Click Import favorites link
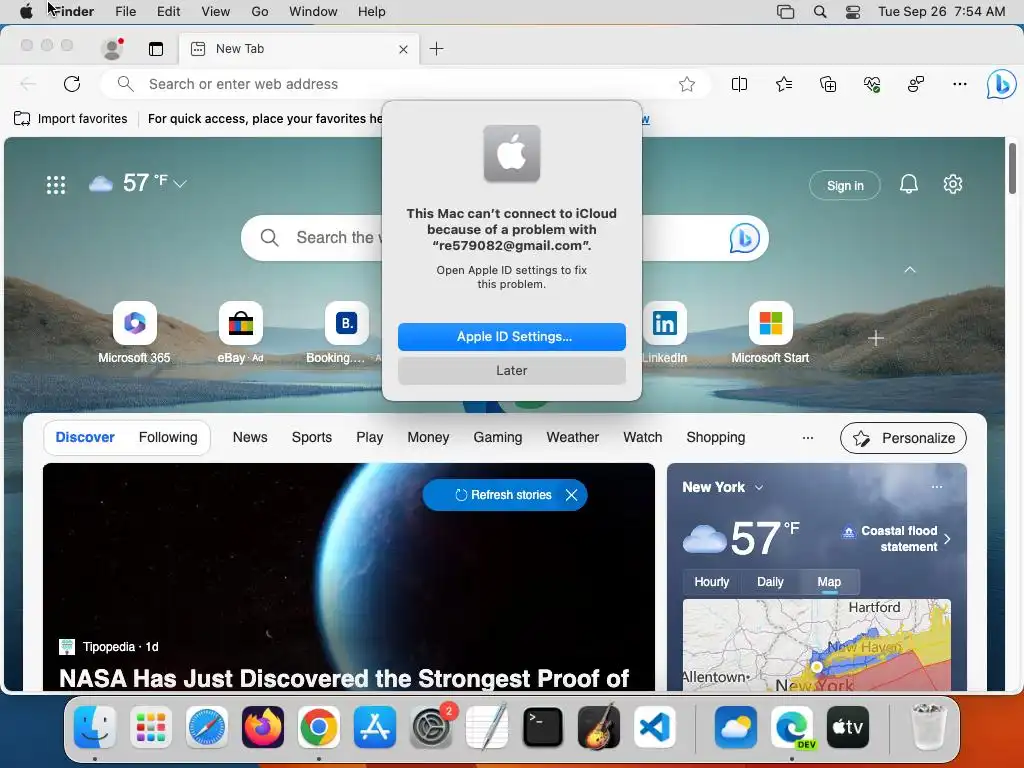The width and height of the screenshot is (1024, 768). 71,119
